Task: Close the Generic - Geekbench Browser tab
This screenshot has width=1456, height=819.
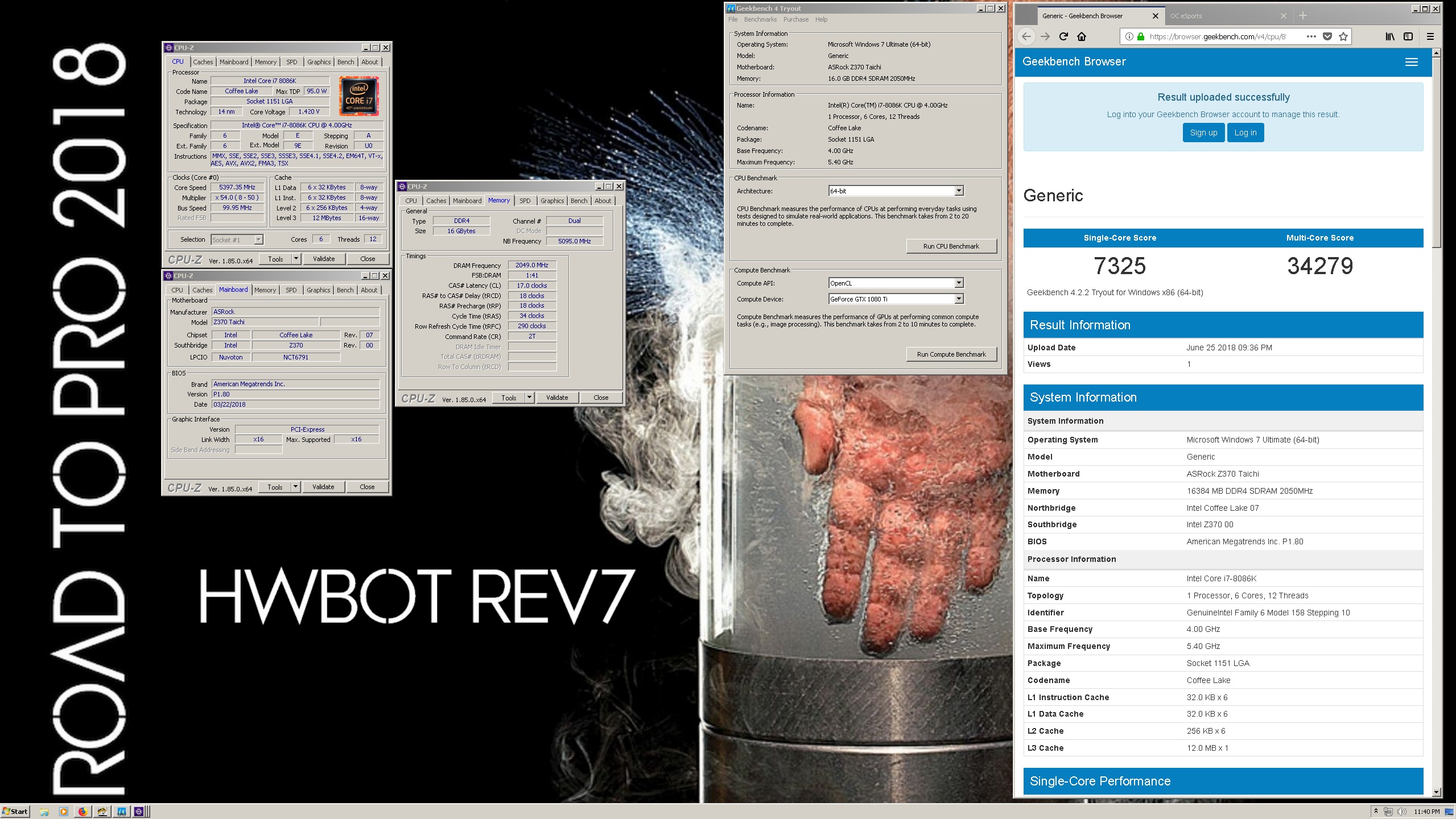Action: pos(1155,16)
